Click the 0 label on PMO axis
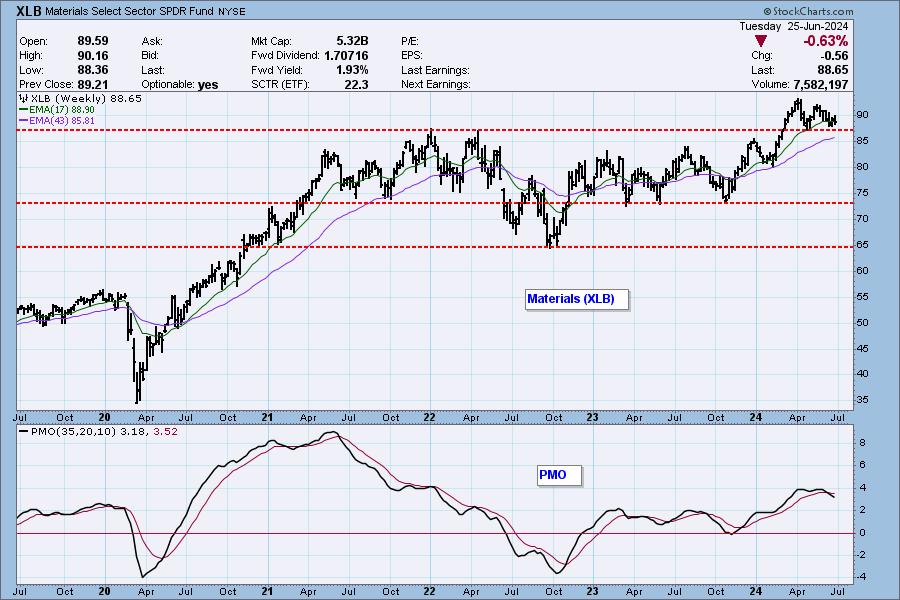Viewport: 900px width, 600px height. (x=862, y=533)
